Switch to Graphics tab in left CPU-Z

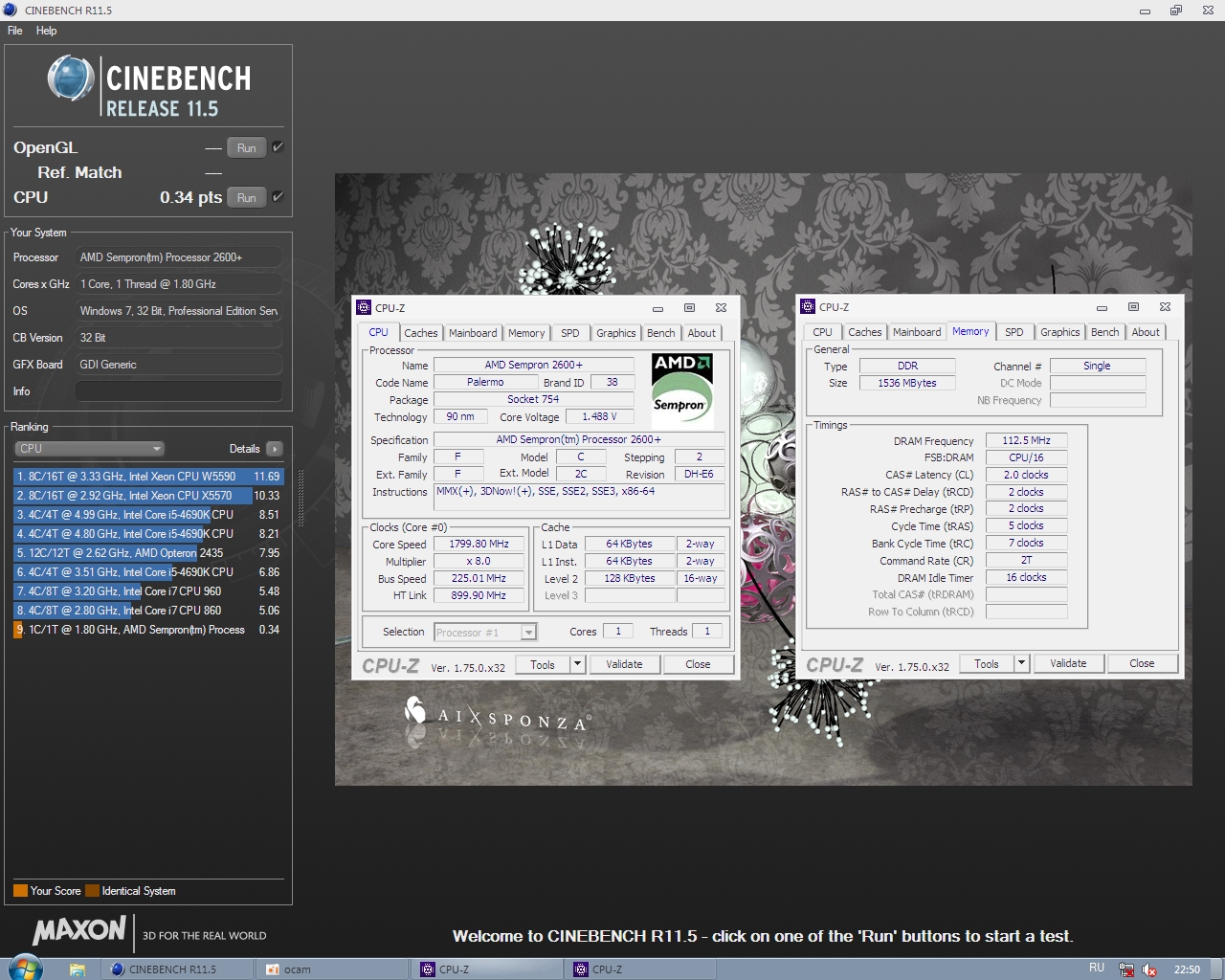[x=615, y=333]
